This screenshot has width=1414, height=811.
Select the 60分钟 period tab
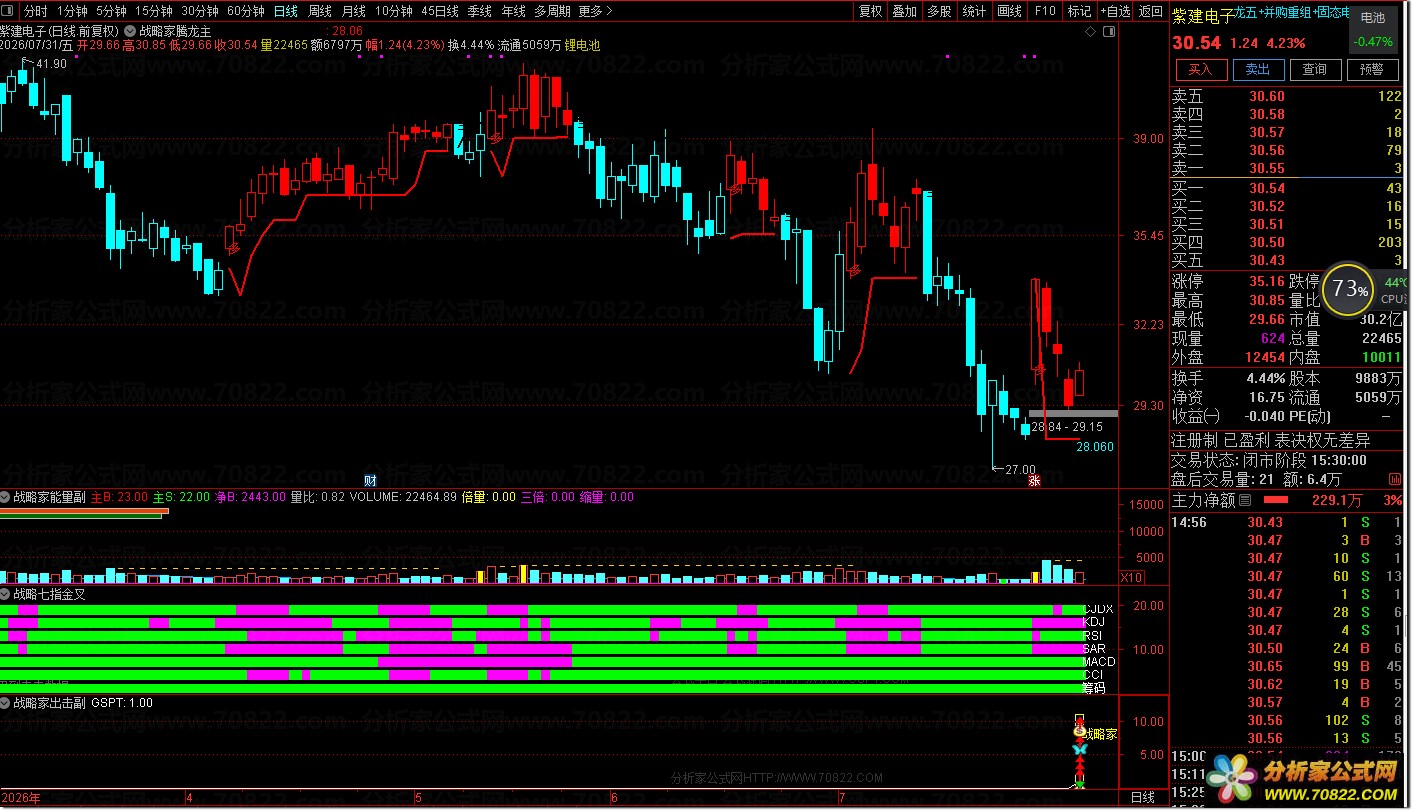pos(246,11)
